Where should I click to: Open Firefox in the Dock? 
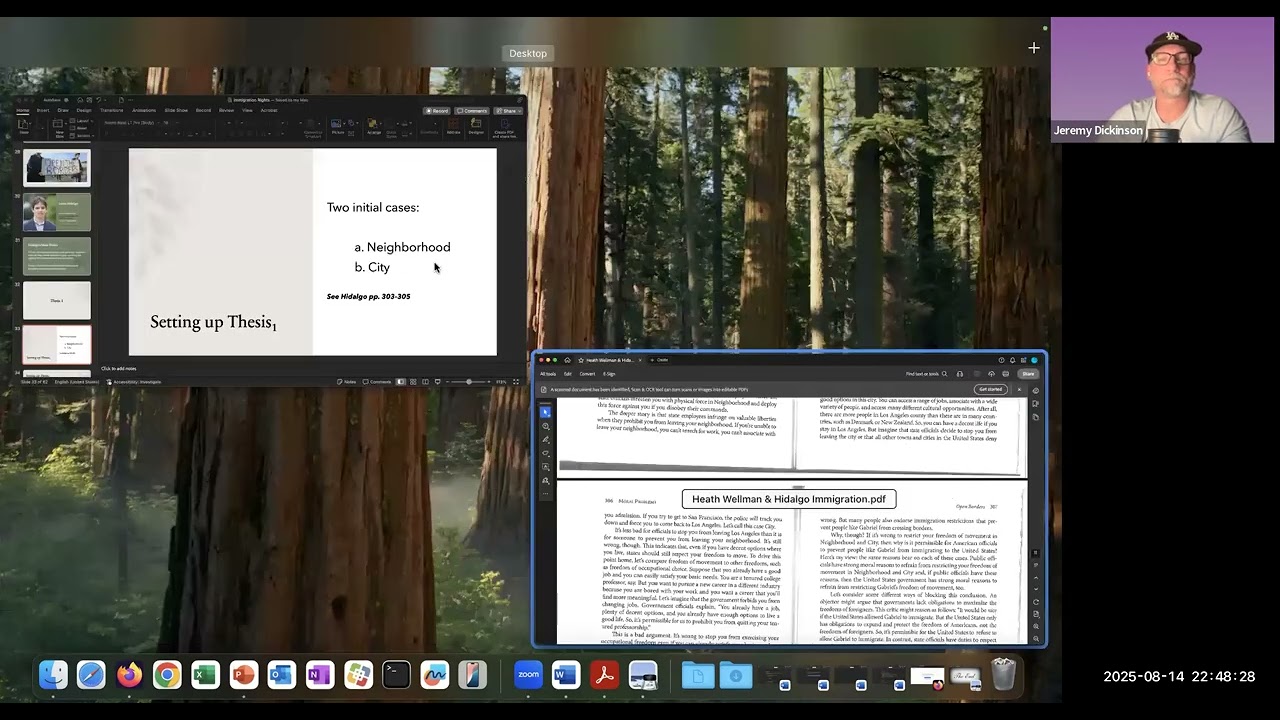point(129,675)
